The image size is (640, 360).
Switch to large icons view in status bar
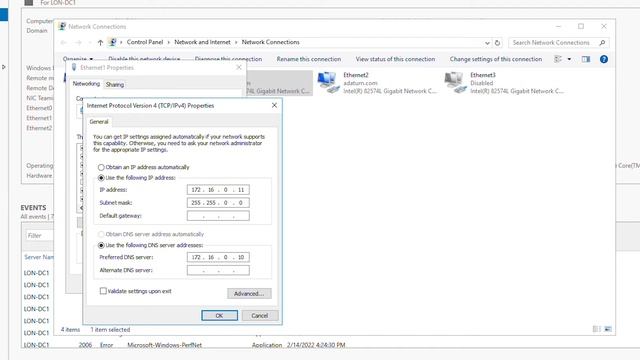click(x=607, y=329)
